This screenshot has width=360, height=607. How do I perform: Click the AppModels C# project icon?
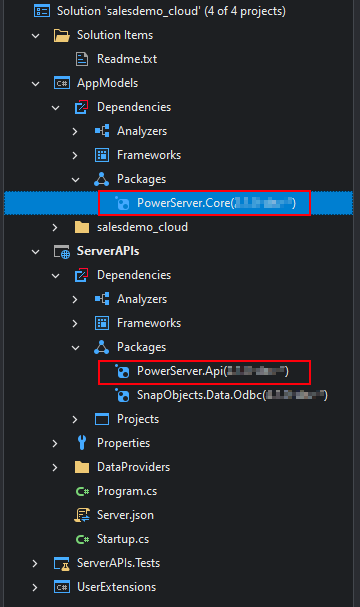[x=62, y=83]
